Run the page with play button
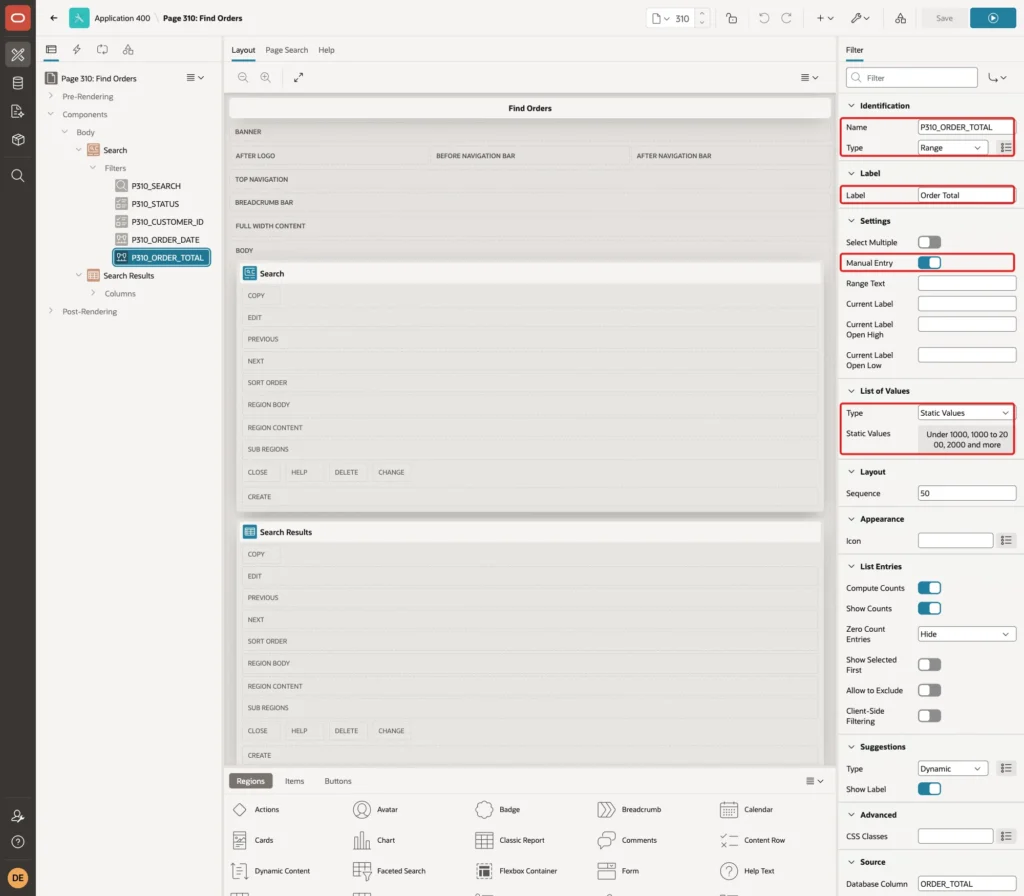The image size is (1024, 896). point(993,18)
